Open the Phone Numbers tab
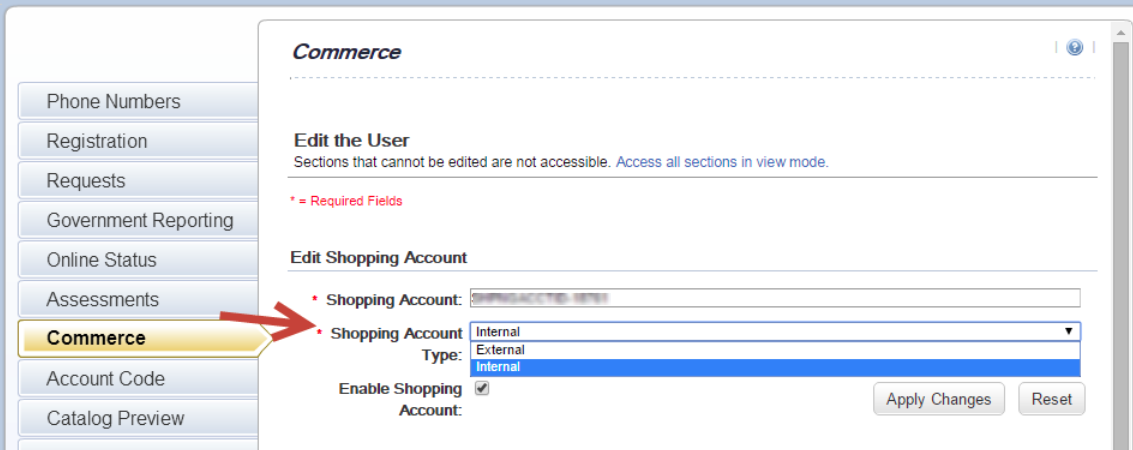The image size is (1133, 450). [x=138, y=101]
